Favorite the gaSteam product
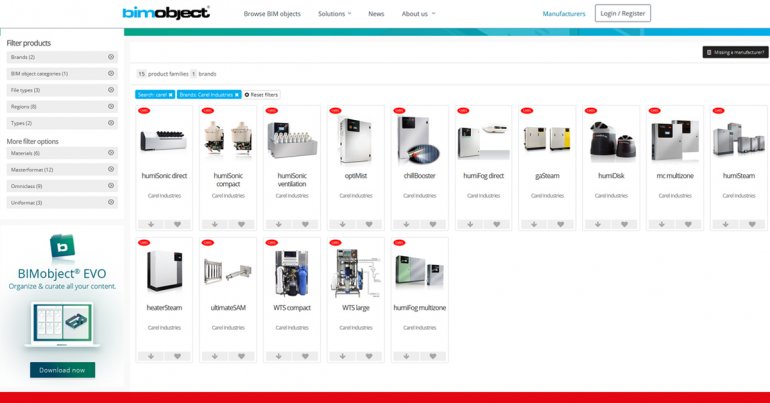The width and height of the screenshot is (770, 403). point(560,224)
